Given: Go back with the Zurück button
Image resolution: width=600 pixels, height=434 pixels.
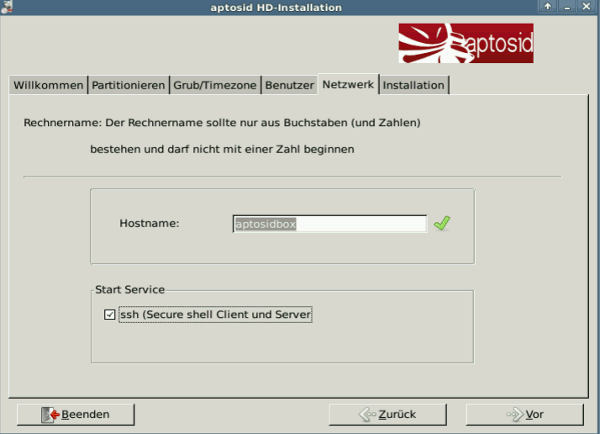Looking at the screenshot, I should coord(388,414).
